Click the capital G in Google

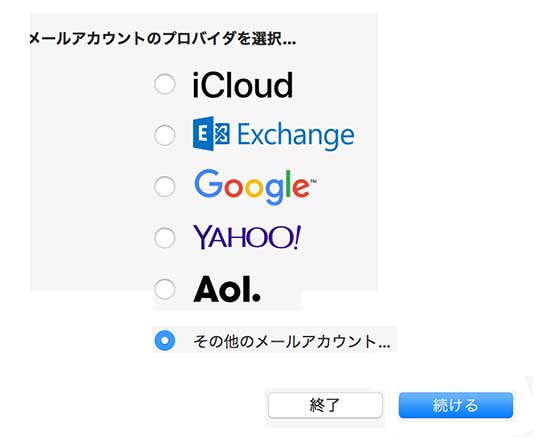tap(209, 183)
